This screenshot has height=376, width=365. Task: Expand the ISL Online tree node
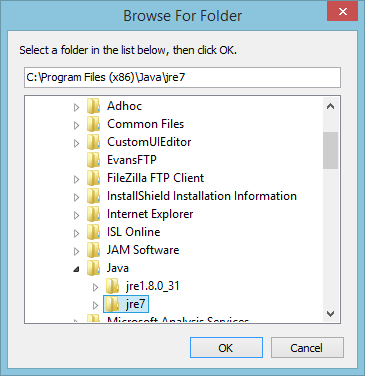76,233
